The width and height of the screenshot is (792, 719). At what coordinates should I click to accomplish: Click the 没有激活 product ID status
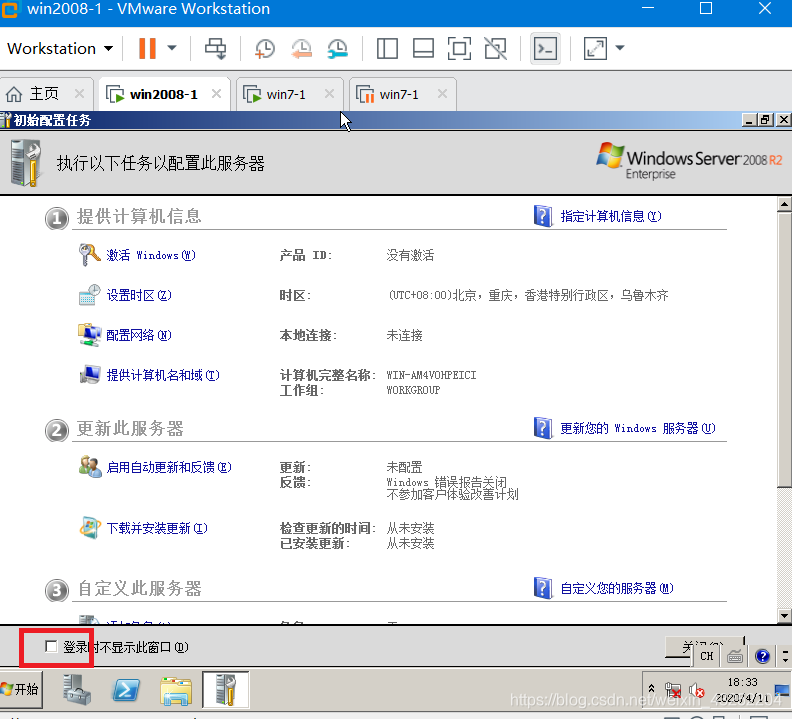click(x=410, y=255)
